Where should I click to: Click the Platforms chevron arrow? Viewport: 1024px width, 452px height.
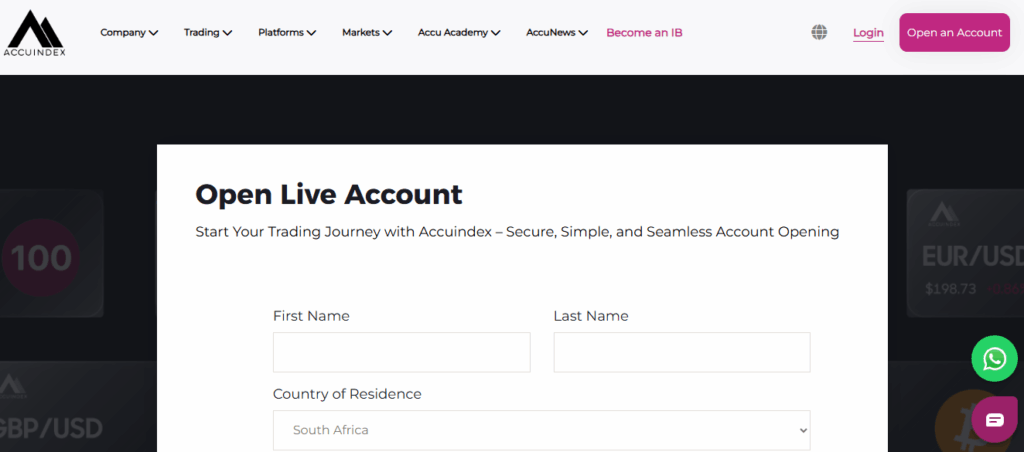coord(312,33)
